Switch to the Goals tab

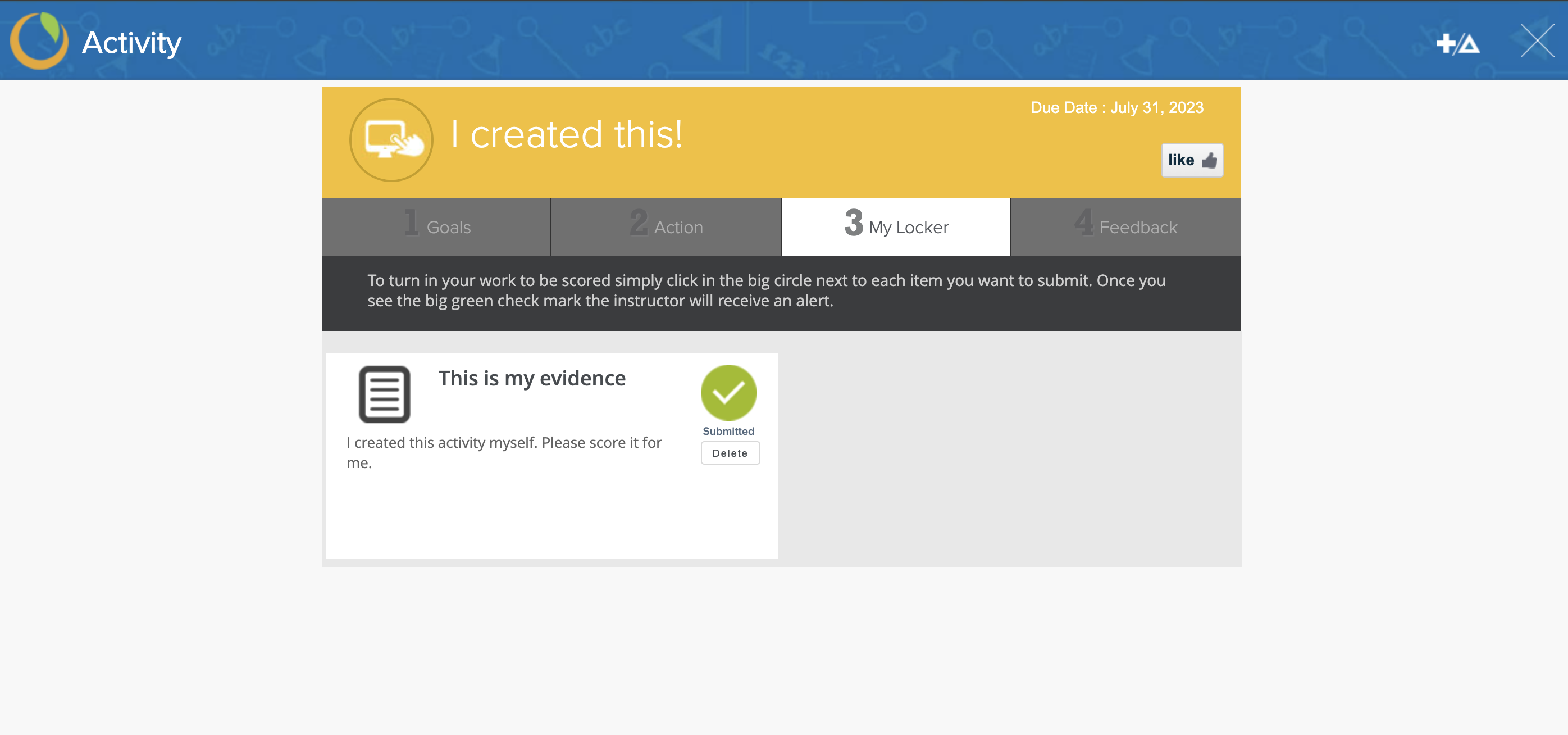point(436,226)
